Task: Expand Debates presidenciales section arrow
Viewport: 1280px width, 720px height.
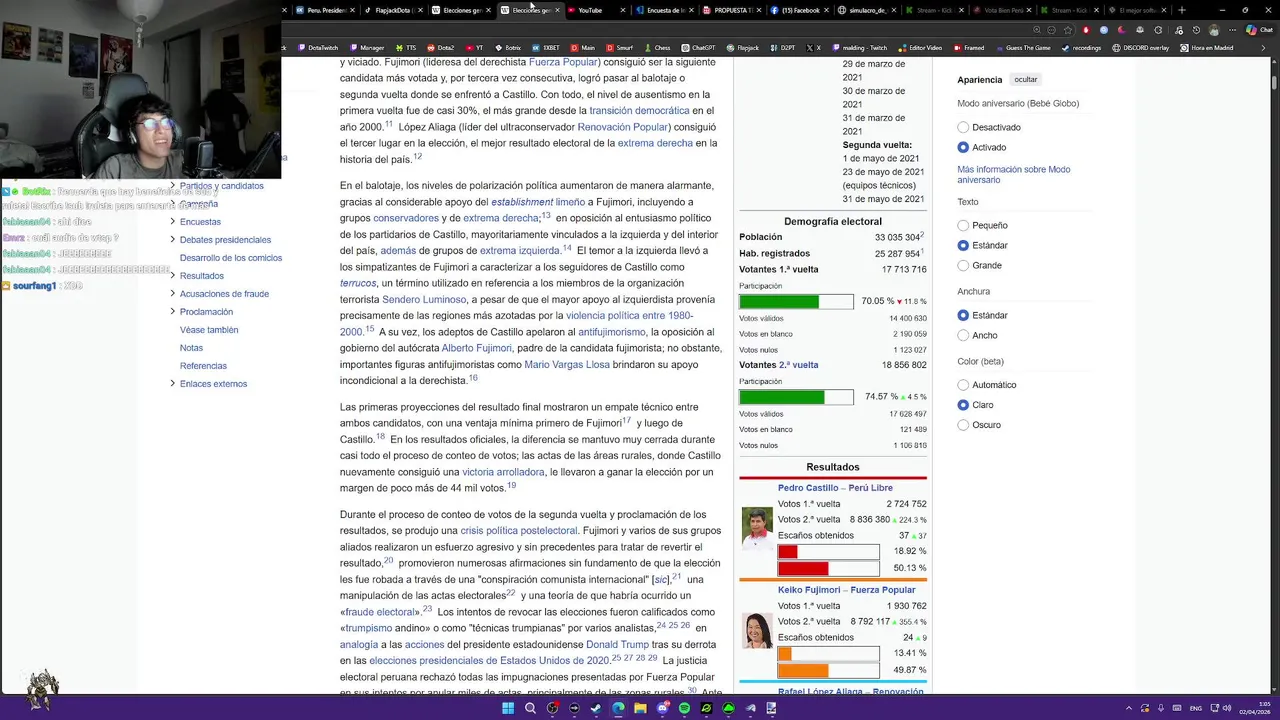Action: (172, 239)
